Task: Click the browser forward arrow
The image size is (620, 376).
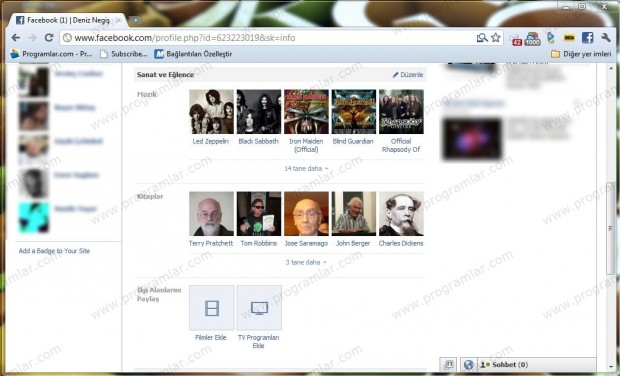Action: [x=32, y=38]
